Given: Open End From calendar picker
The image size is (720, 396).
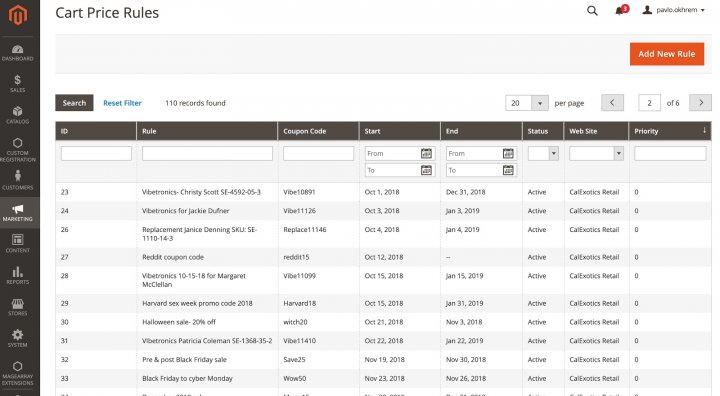Looking at the screenshot, I should point(508,153).
